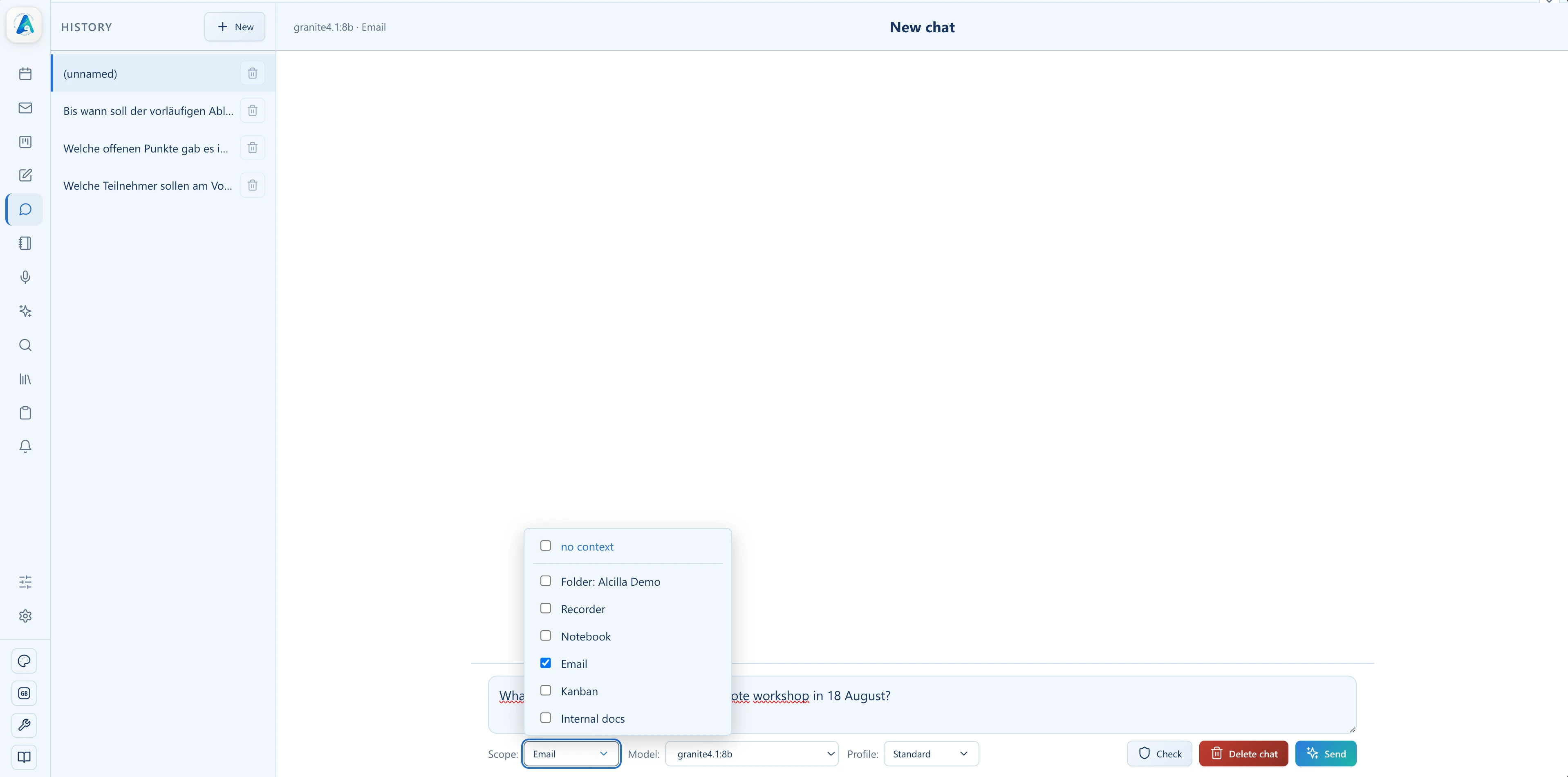The image size is (1568, 777).
Task: Delete the 'Welche Teilnehmer' chat via trash icon
Action: click(x=253, y=185)
